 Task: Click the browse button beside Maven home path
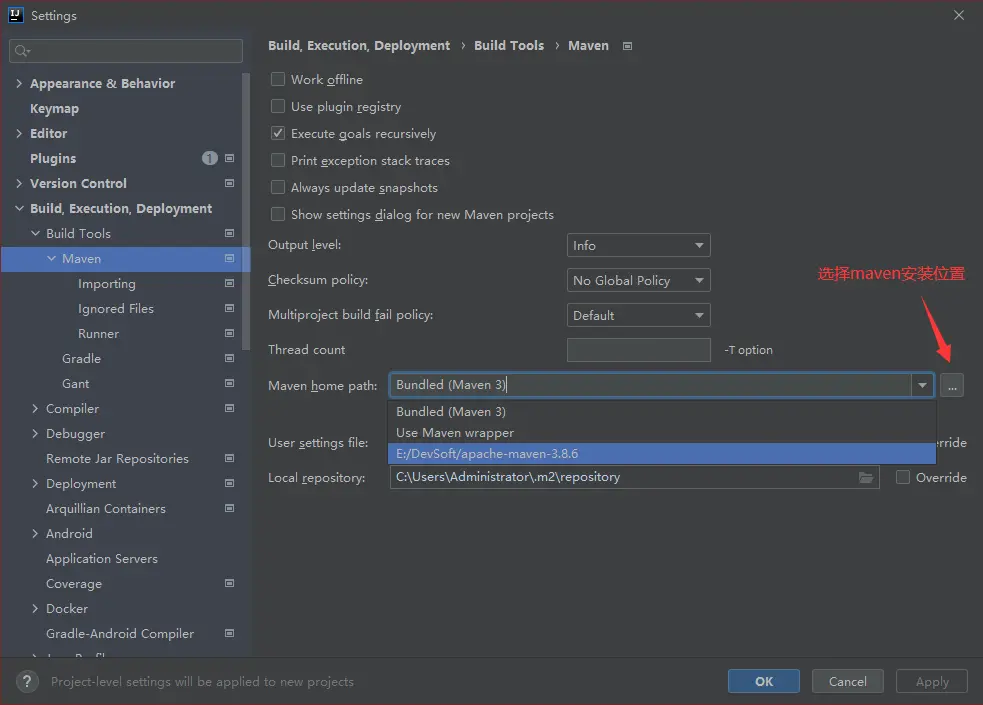click(x=951, y=385)
